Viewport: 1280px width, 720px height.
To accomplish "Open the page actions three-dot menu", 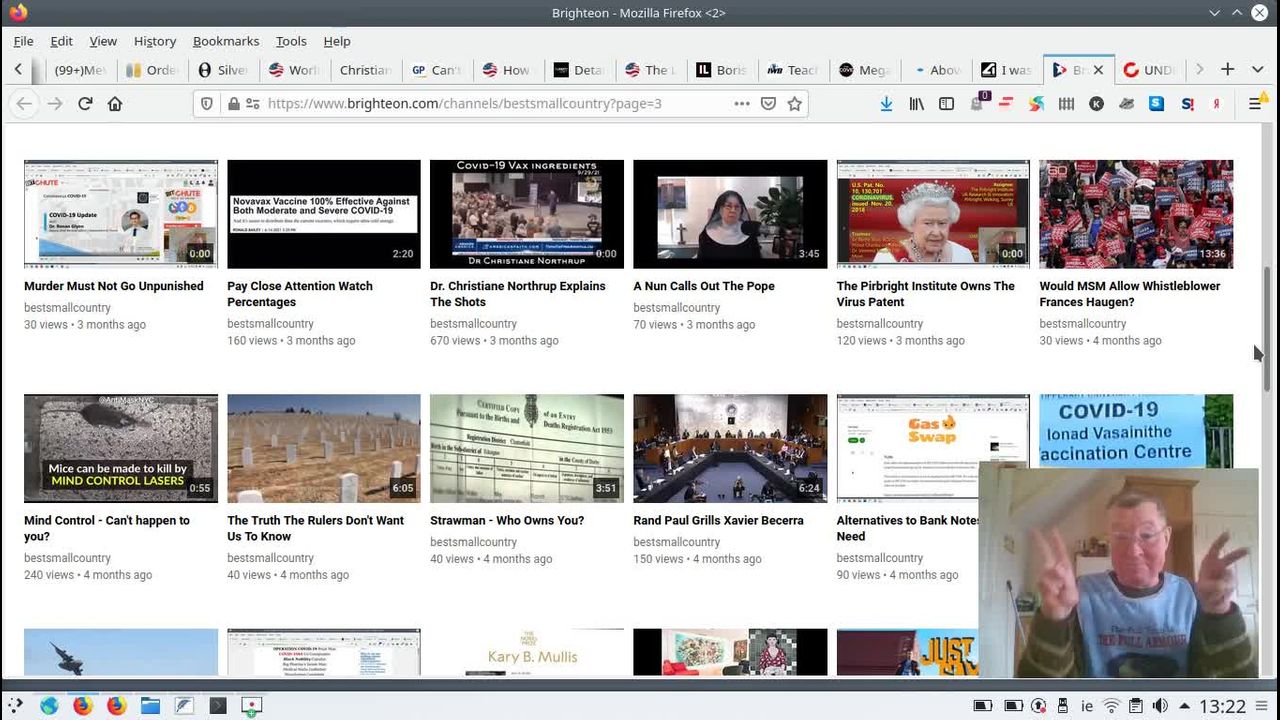I will click(741, 104).
